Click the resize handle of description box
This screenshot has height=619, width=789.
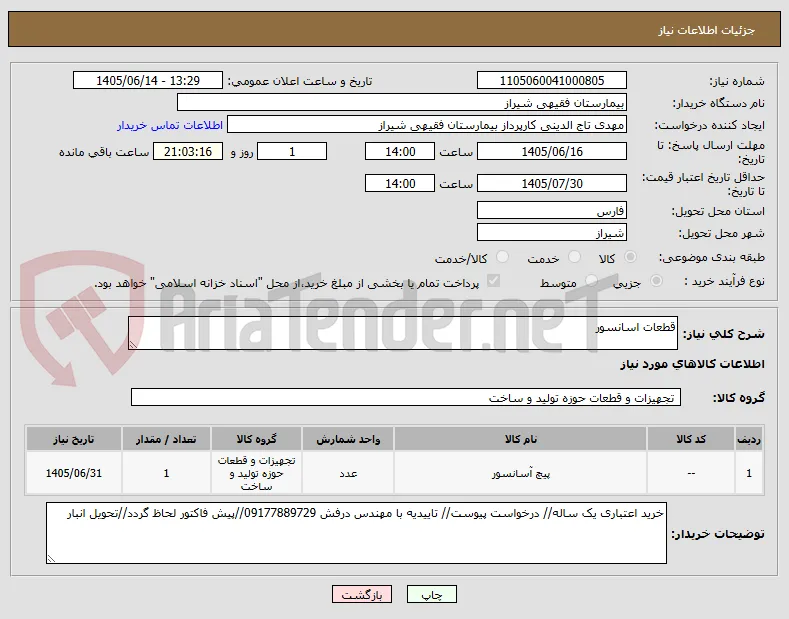[133, 345]
